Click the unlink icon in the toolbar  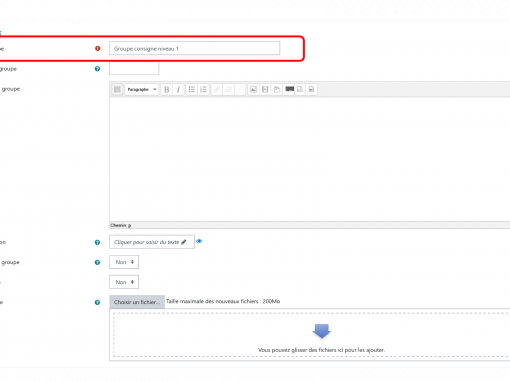(x=228, y=89)
